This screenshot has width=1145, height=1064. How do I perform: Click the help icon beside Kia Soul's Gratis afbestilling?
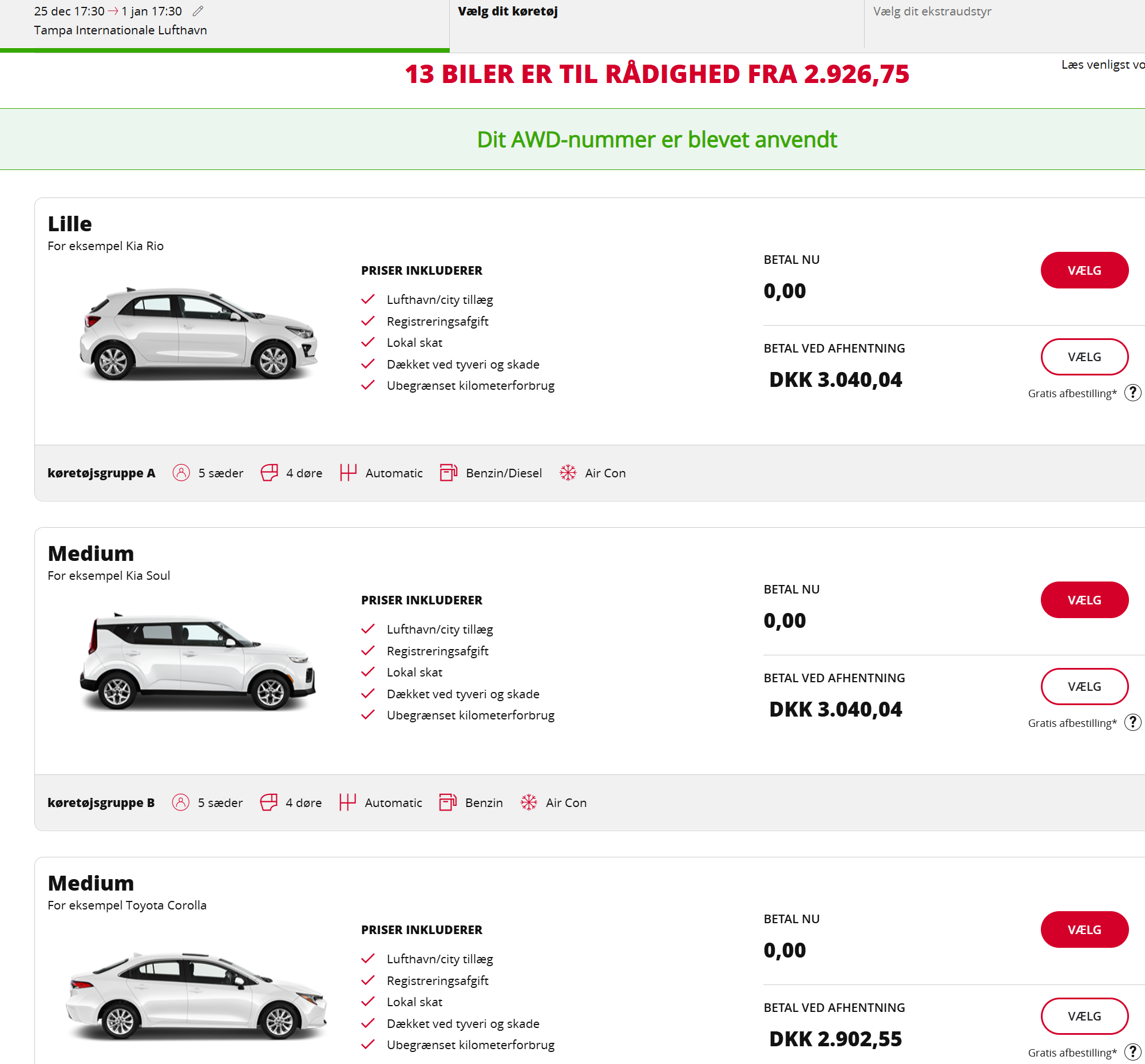coord(1132,722)
